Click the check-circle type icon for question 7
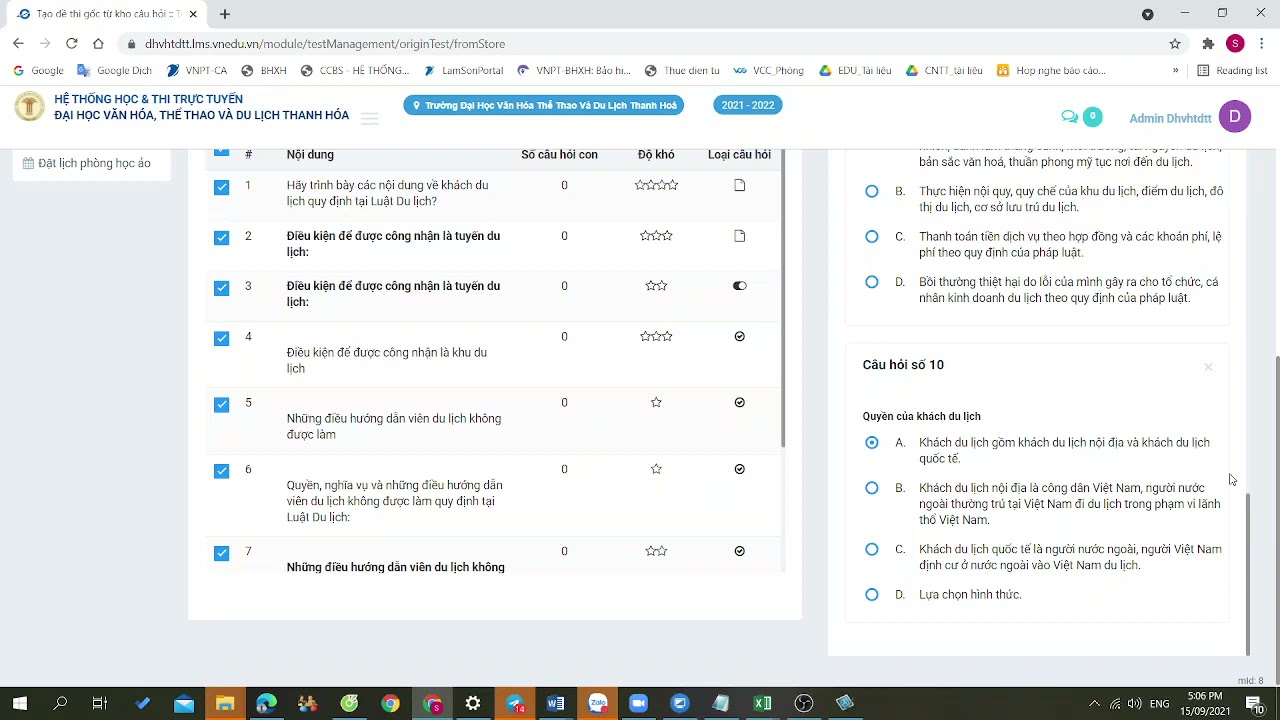This screenshot has height=720, width=1280. [x=740, y=551]
